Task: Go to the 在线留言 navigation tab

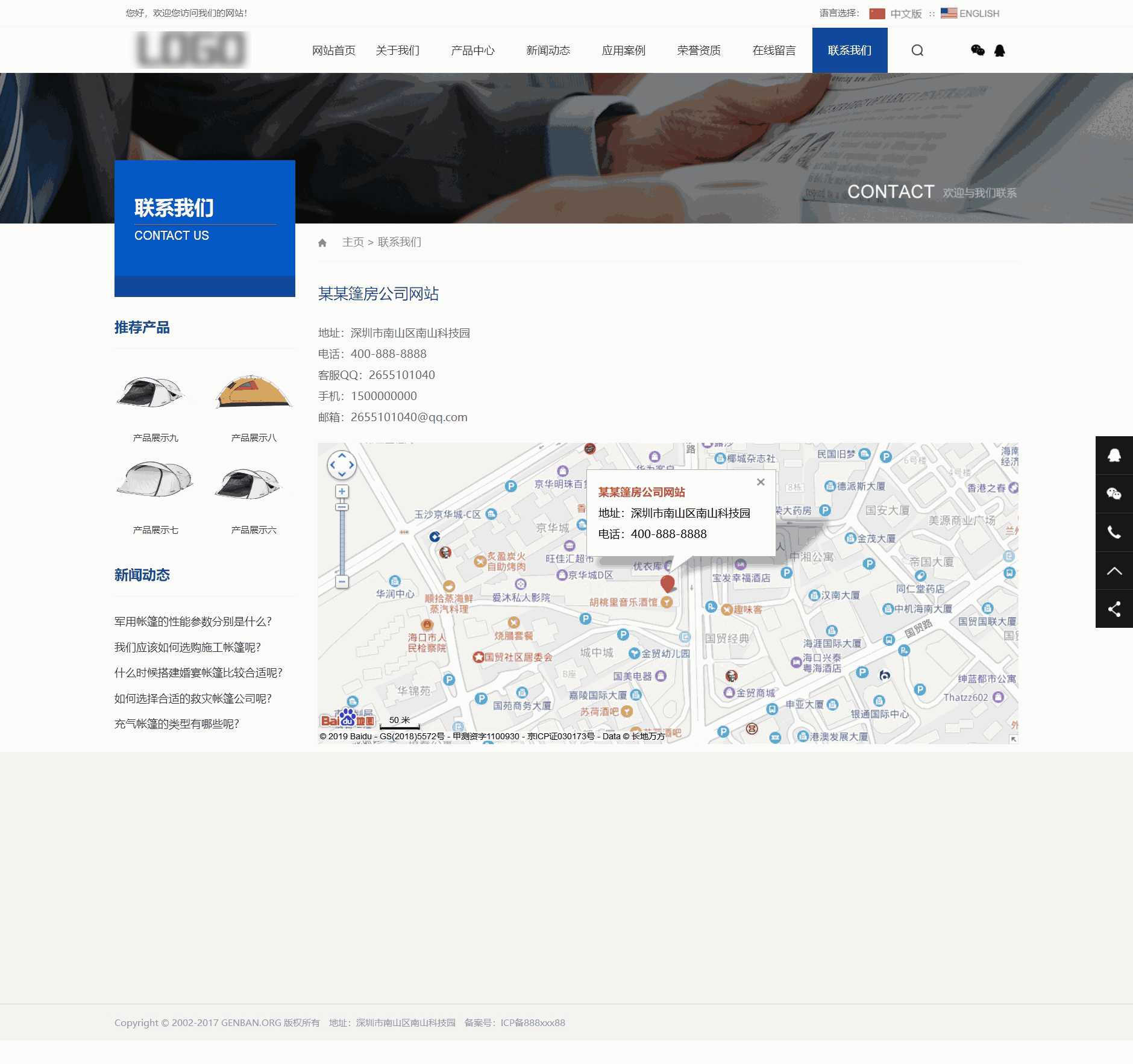Action: pyautogui.click(x=774, y=51)
